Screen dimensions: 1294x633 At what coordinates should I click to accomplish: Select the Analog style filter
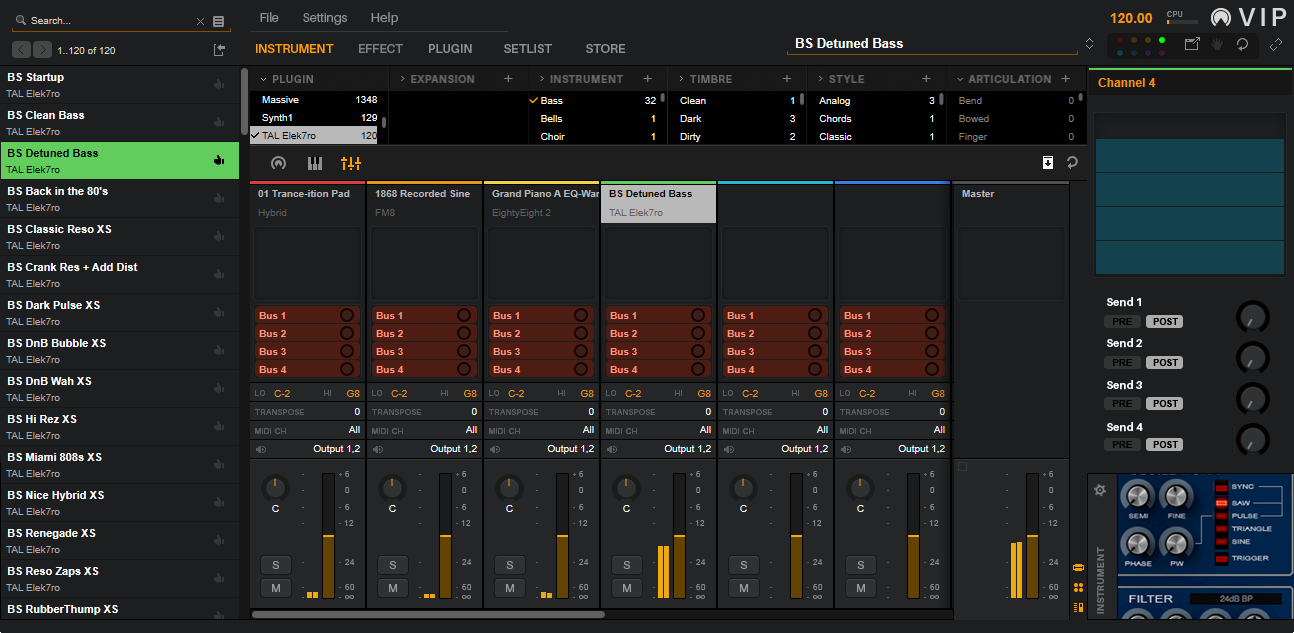click(x=876, y=101)
